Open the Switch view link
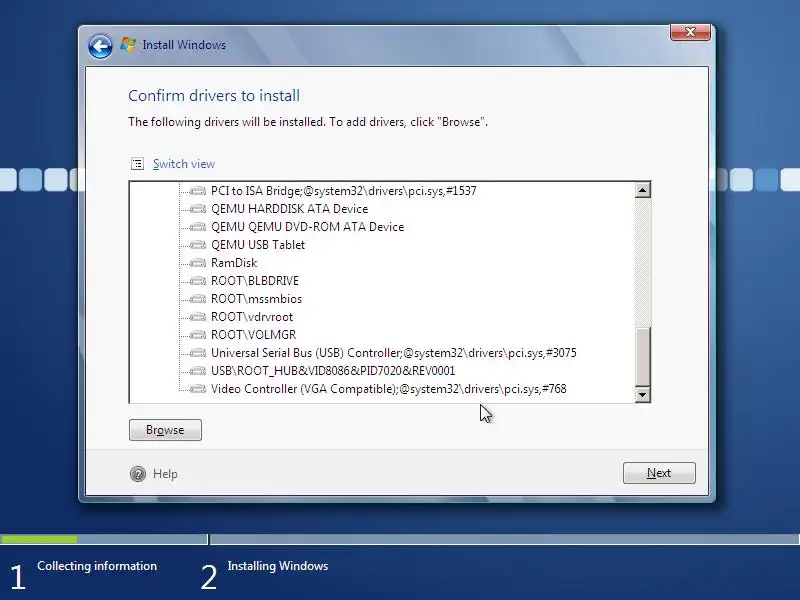 point(184,164)
